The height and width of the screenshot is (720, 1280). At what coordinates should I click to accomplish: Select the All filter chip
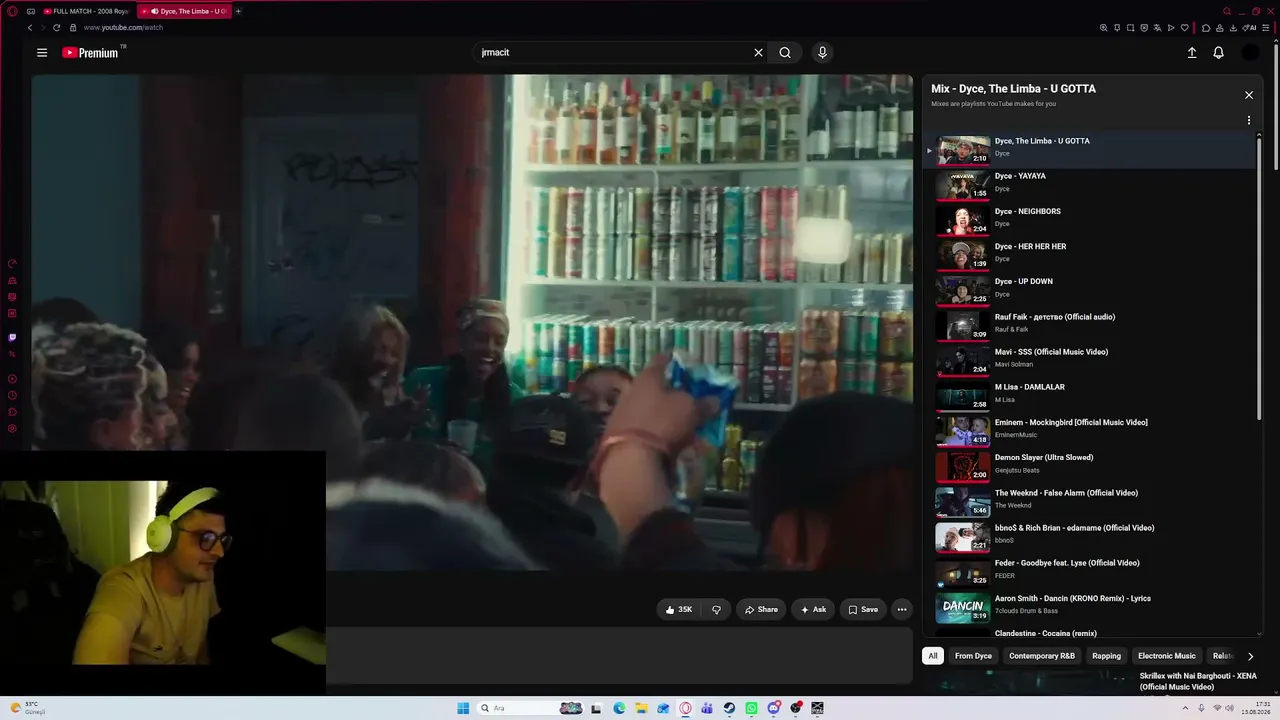(x=932, y=656)
